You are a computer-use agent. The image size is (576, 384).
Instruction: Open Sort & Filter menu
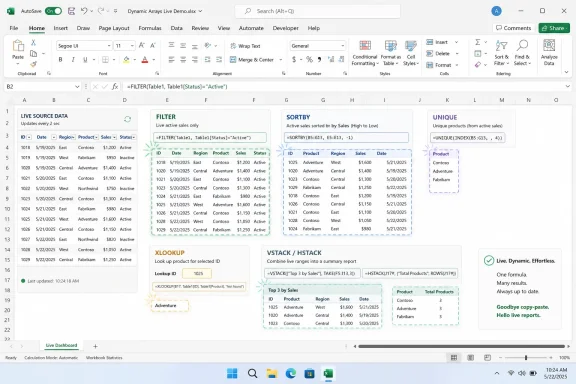(501, 53)
